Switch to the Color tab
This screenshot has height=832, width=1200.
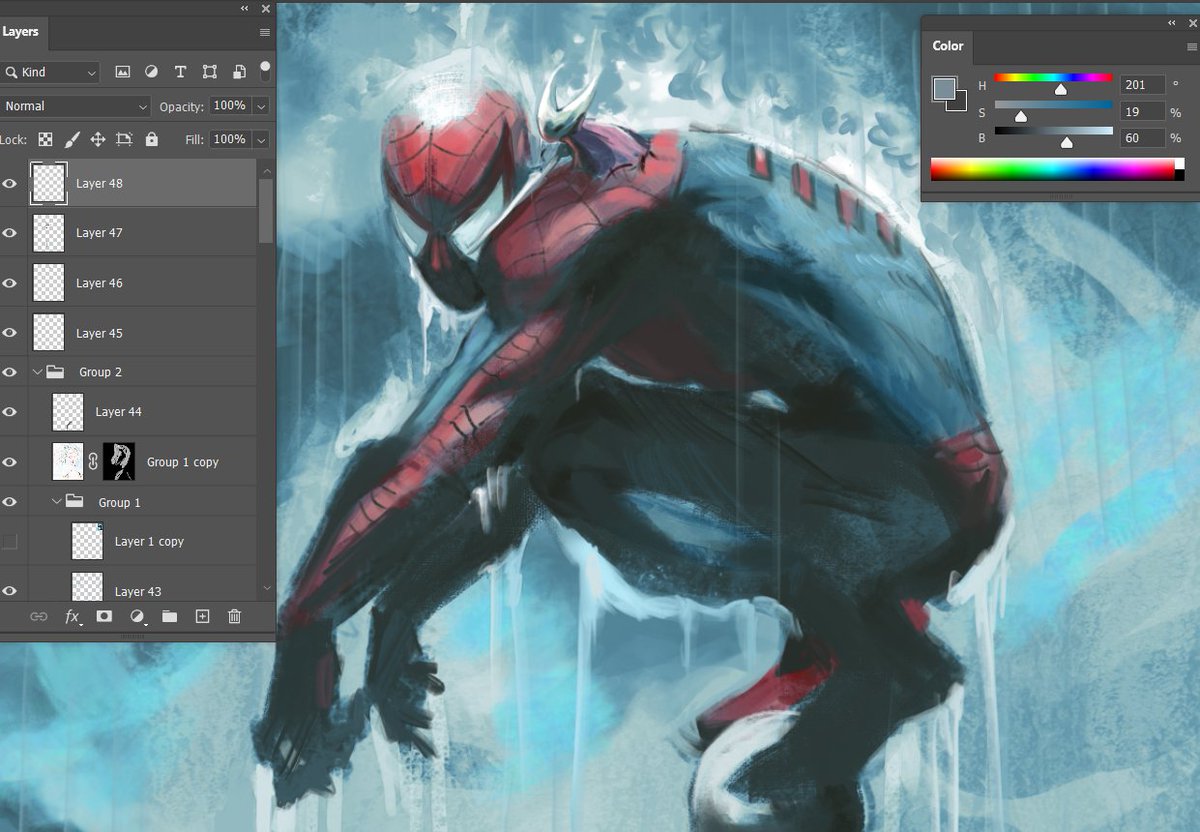pyautogui.click(x=948, y=46)
